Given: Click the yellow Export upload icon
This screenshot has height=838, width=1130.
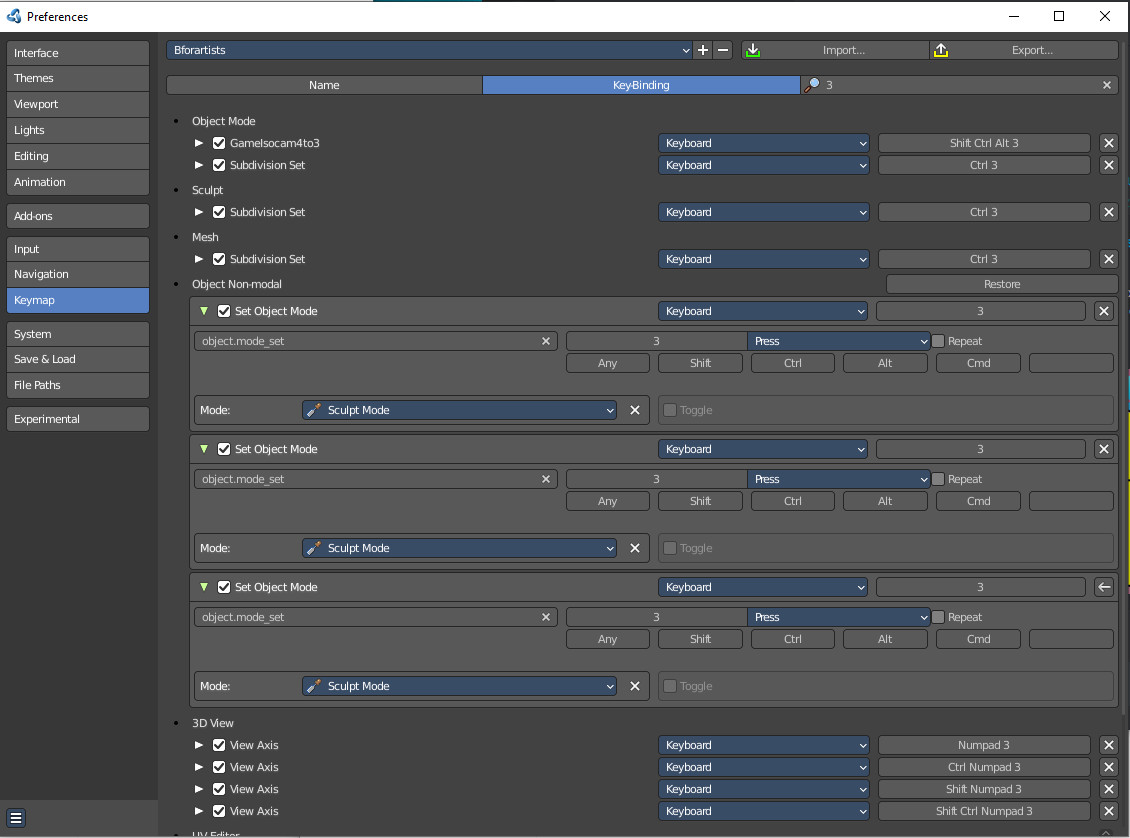Looking at the screenshot, I should (940, 50).
